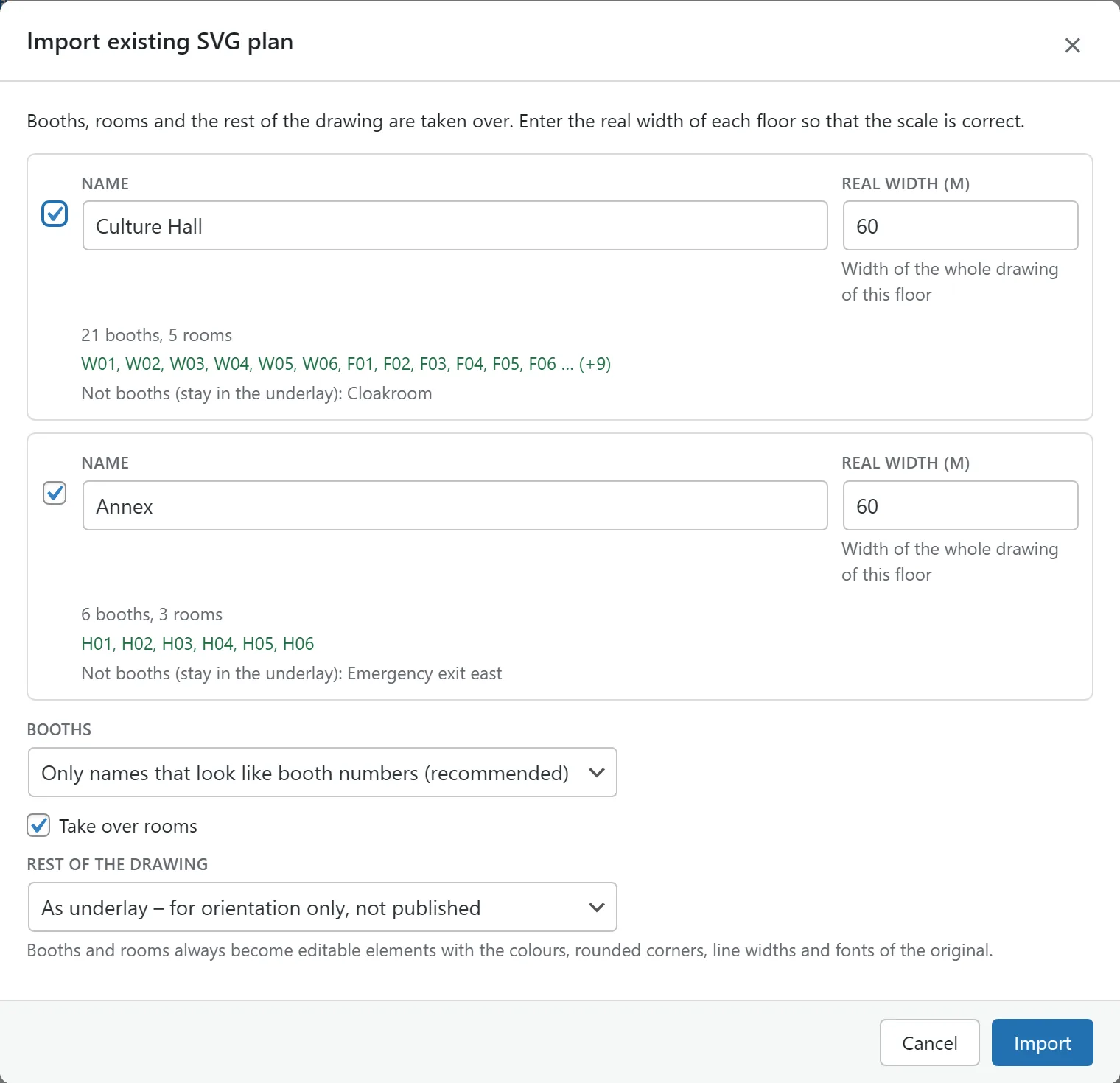Click the 'Not booths… Cloakroom' note

click(256, 393)
